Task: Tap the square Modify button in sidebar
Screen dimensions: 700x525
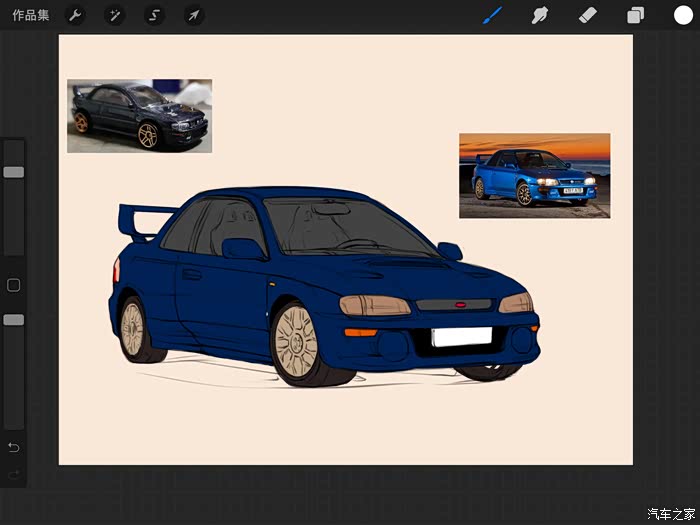Action: [x=13, y=285]
